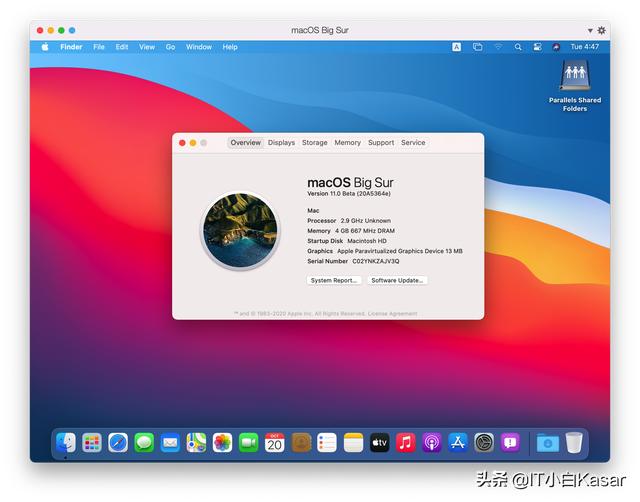640x502 pixels.
Task: Open Maps app in dock
Action: [196, 442]
